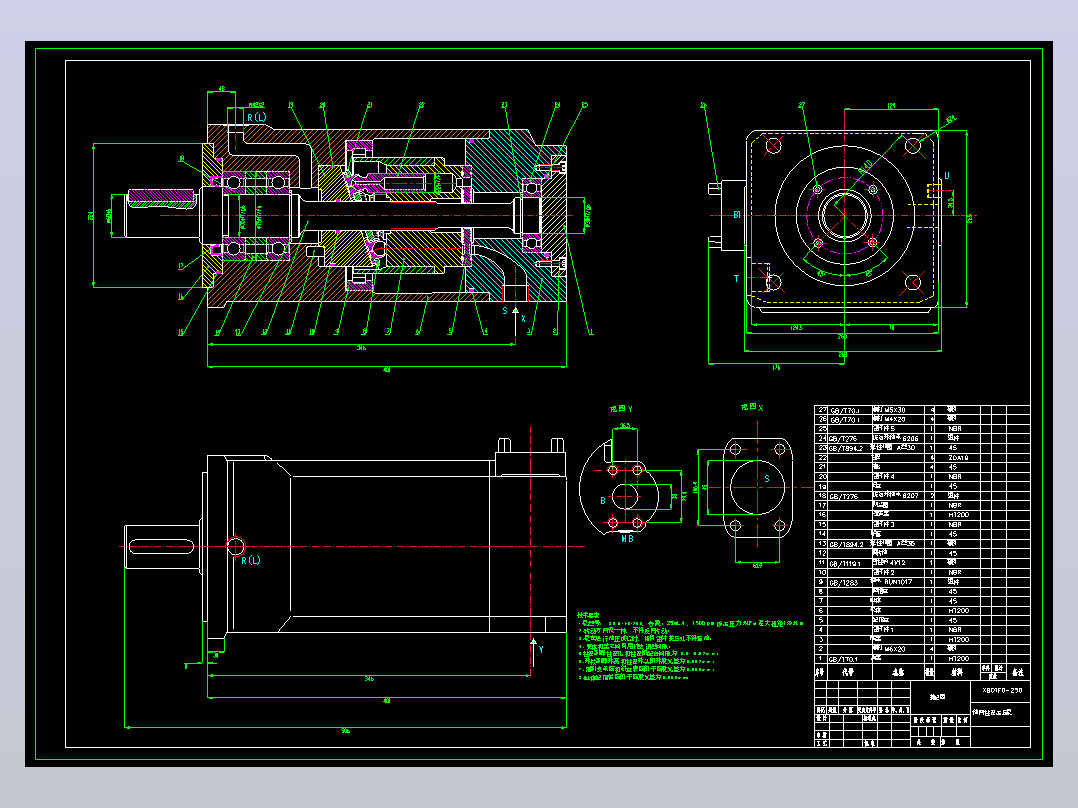This screenshot has height=808, width=1078.
Task: Select the RUN1017 text in row 9
Action: pyautogui.click(x=898, y=582)
